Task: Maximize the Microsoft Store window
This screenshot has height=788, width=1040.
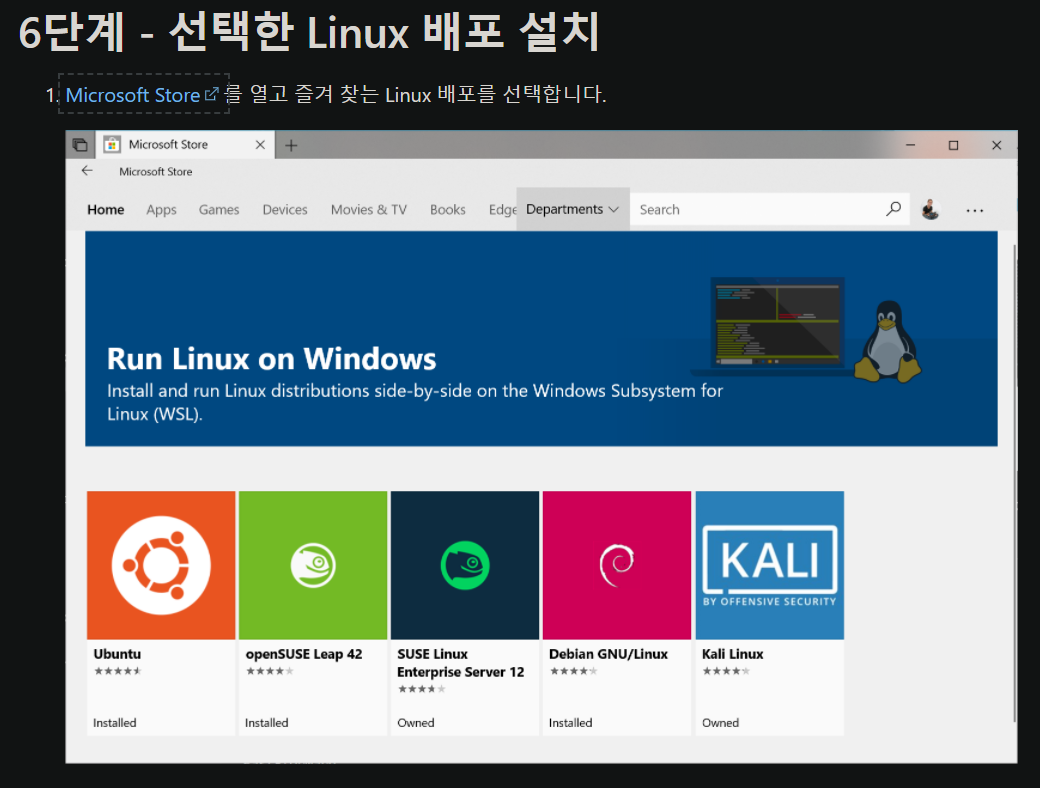Action: (954, 145)
